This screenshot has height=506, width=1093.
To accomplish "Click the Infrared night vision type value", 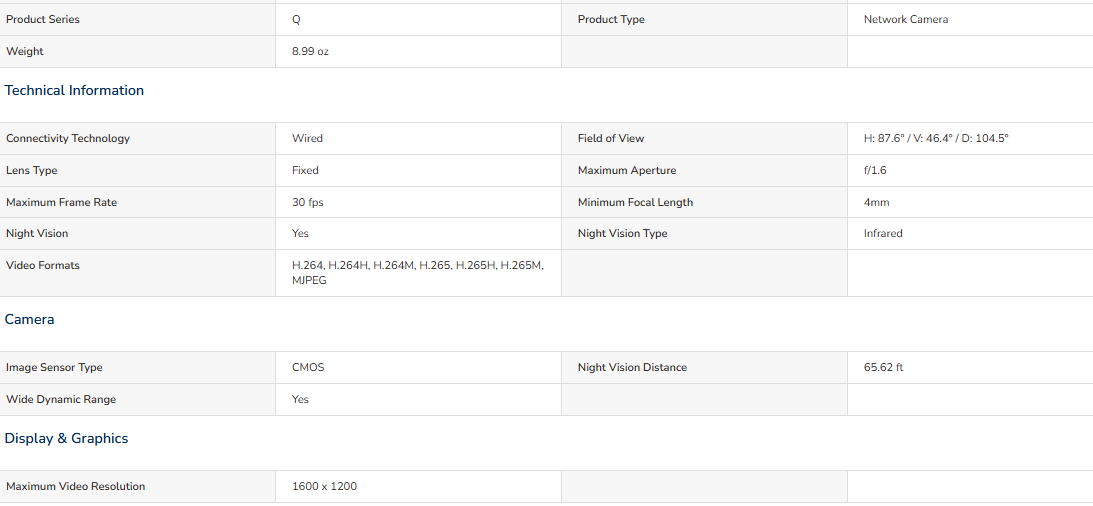I will (x=883, y=233).
